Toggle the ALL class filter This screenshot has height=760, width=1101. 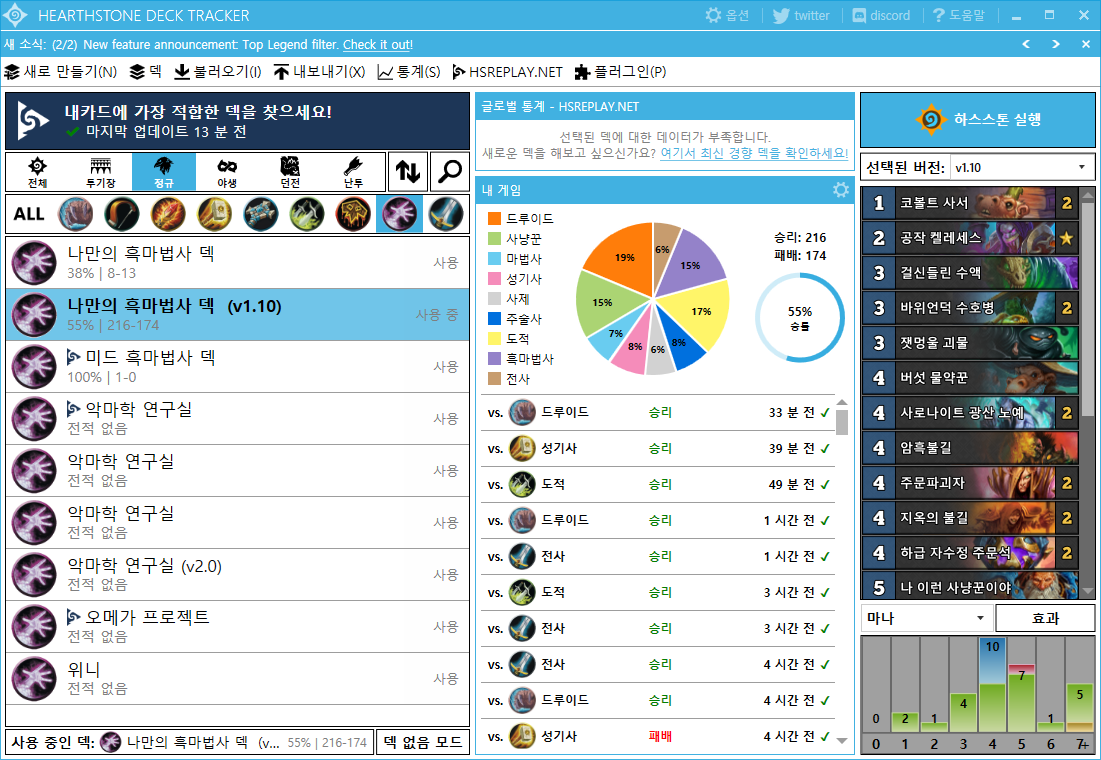[x=29, y=214]
